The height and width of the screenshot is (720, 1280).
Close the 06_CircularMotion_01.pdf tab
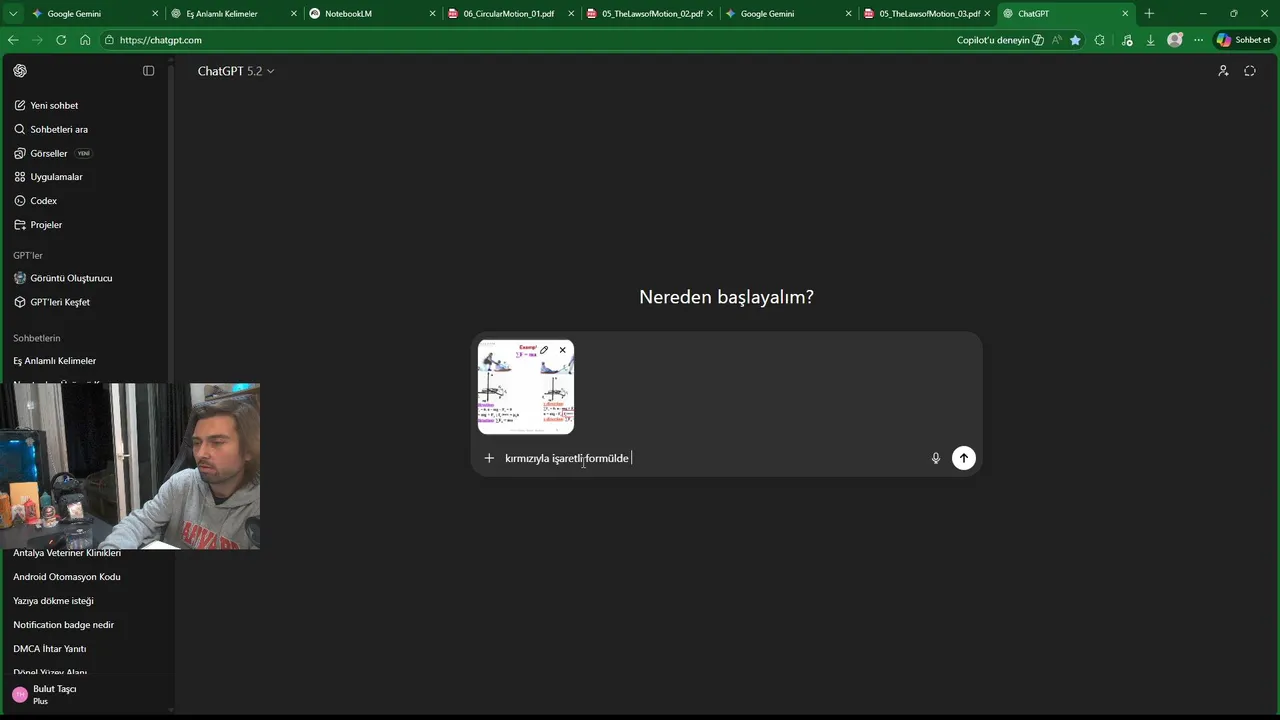coord(571,14)
